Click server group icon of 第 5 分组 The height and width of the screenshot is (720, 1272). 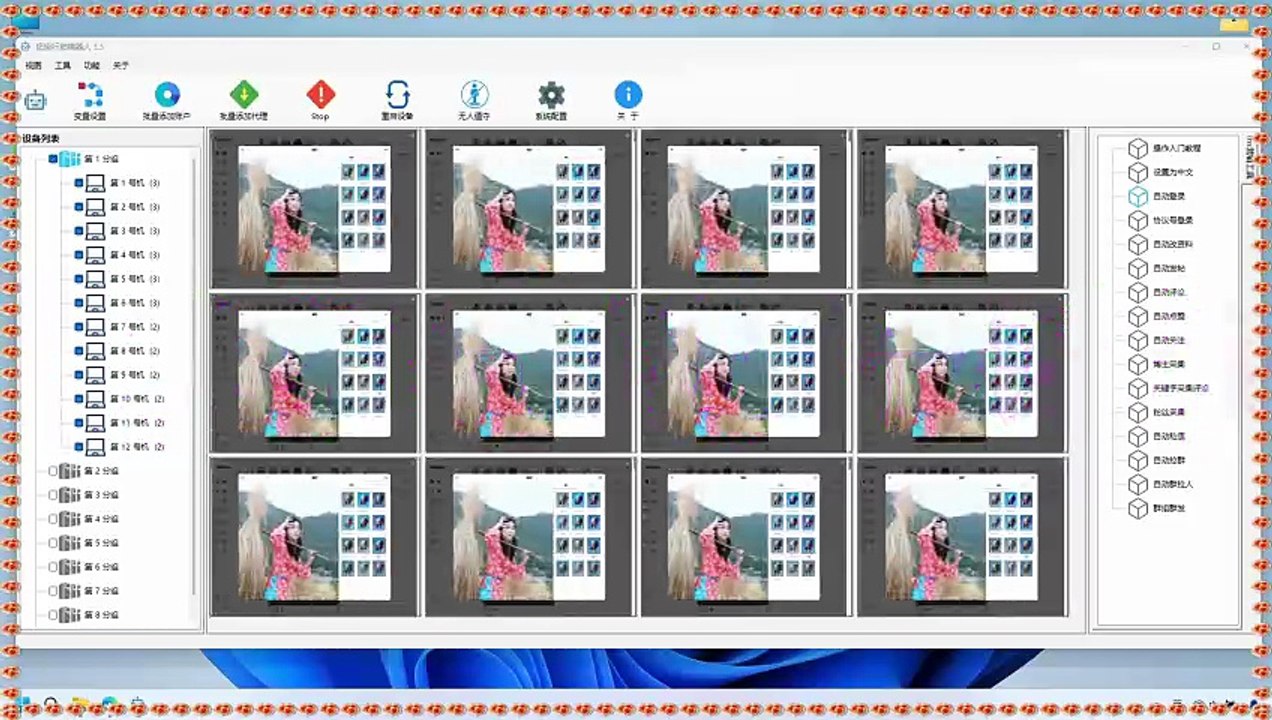click(x=69, y=543)
